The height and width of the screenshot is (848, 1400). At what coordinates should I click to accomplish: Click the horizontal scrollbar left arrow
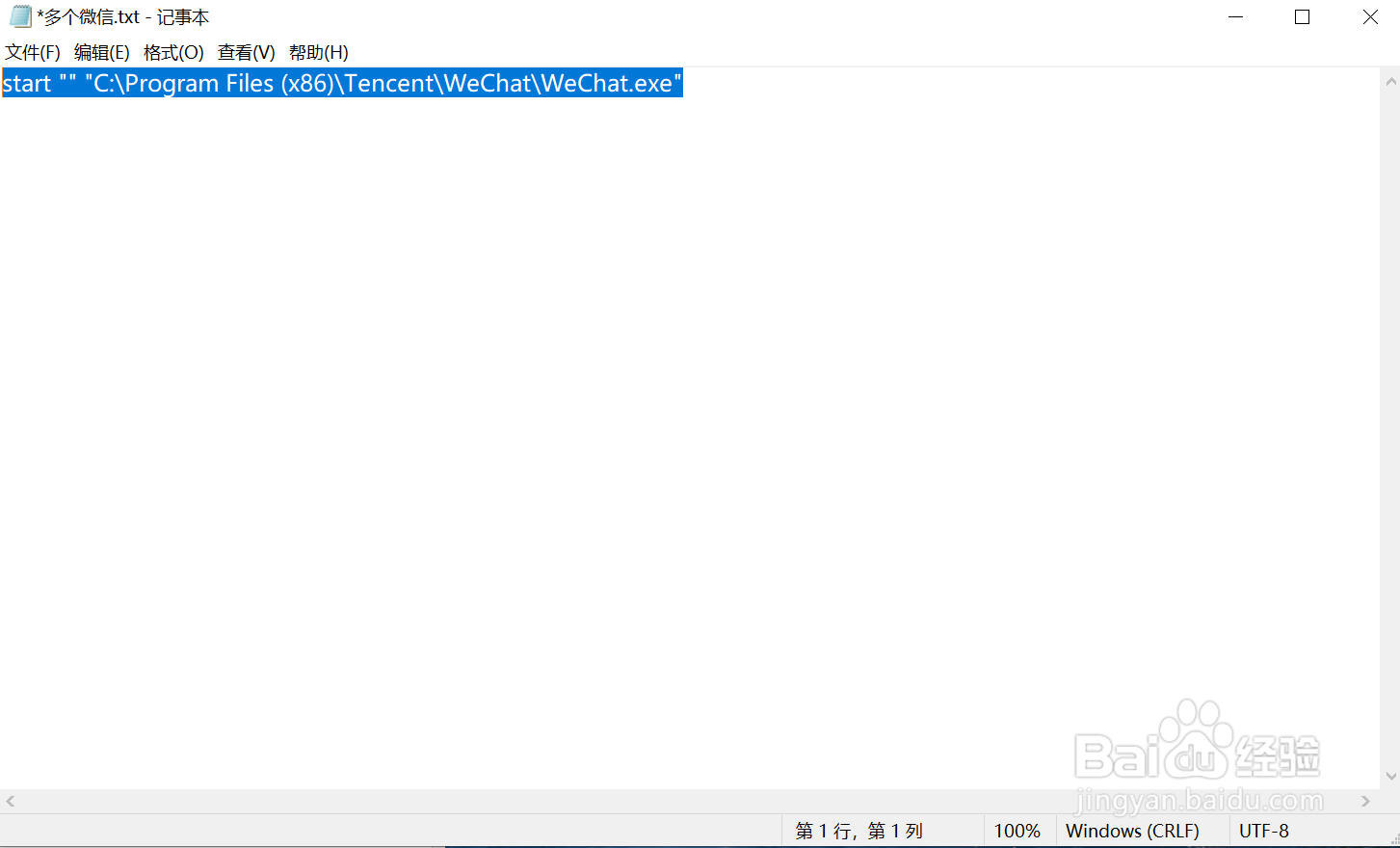click(11, 801)
